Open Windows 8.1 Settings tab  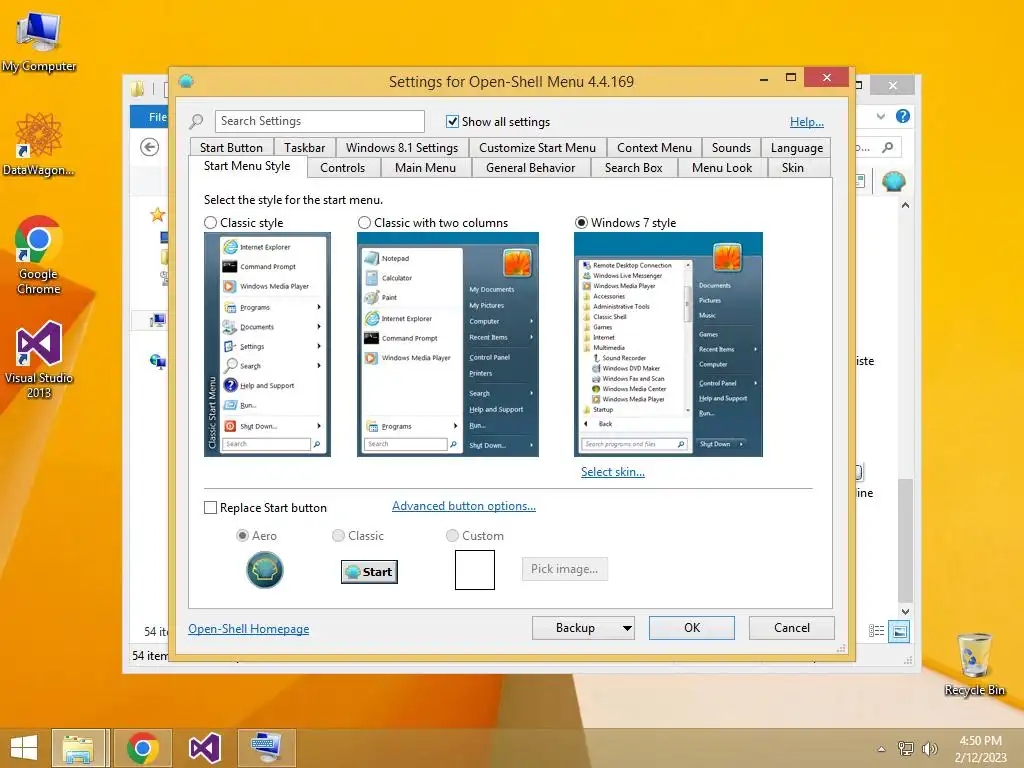[x=402, y=148]
